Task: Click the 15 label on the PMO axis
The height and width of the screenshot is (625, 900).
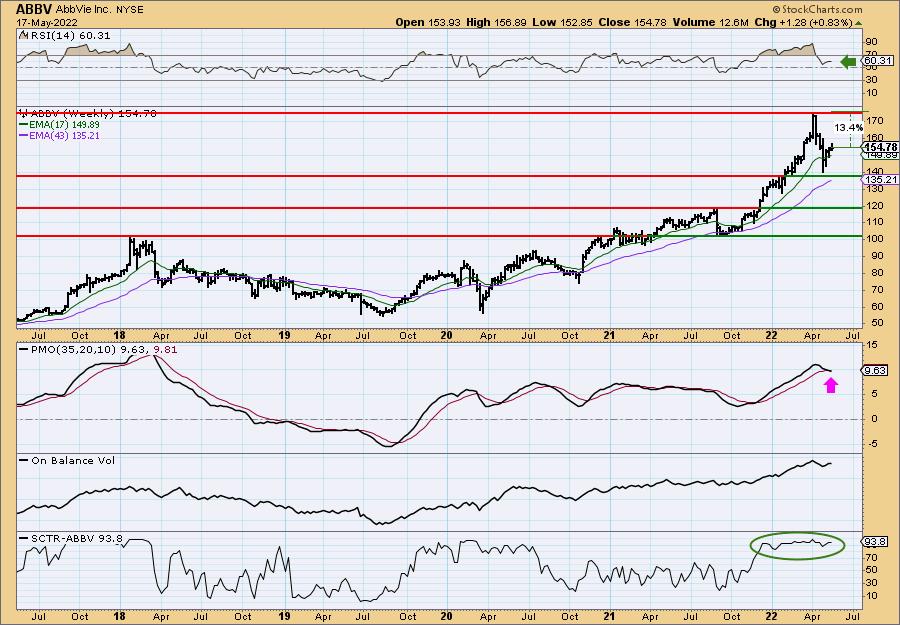Action: (x=872, y=344)
